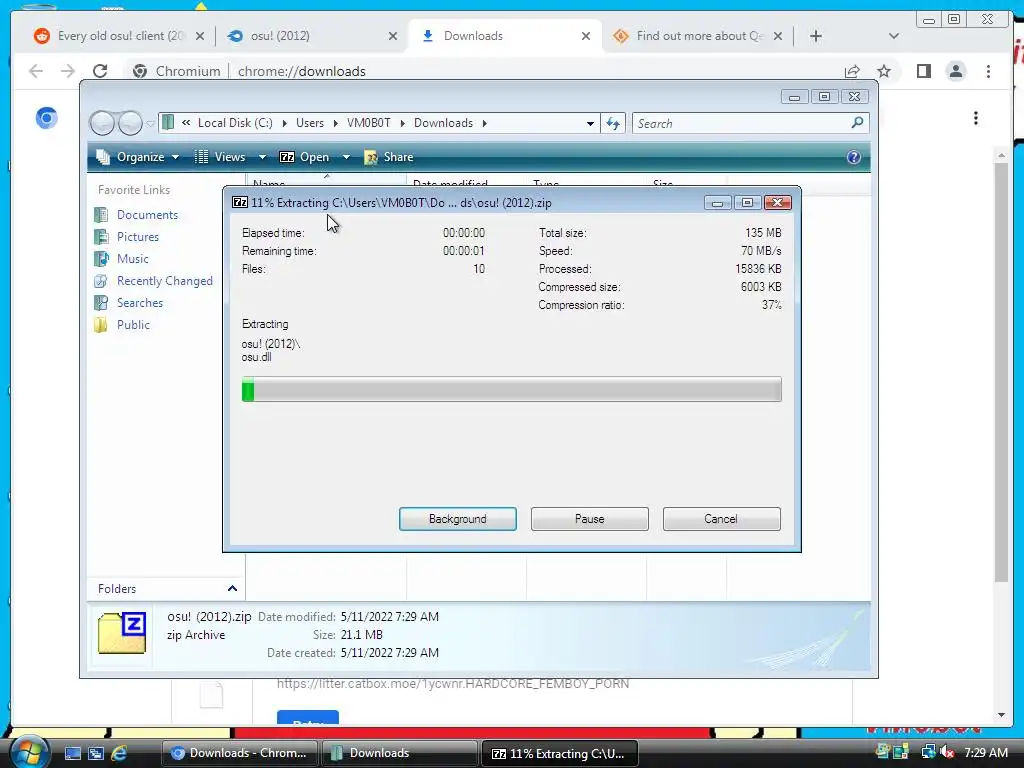This screenshot has width=1024, height=768.
Task: Open Downloads page more actions menu
Action: tap(976, 118)
